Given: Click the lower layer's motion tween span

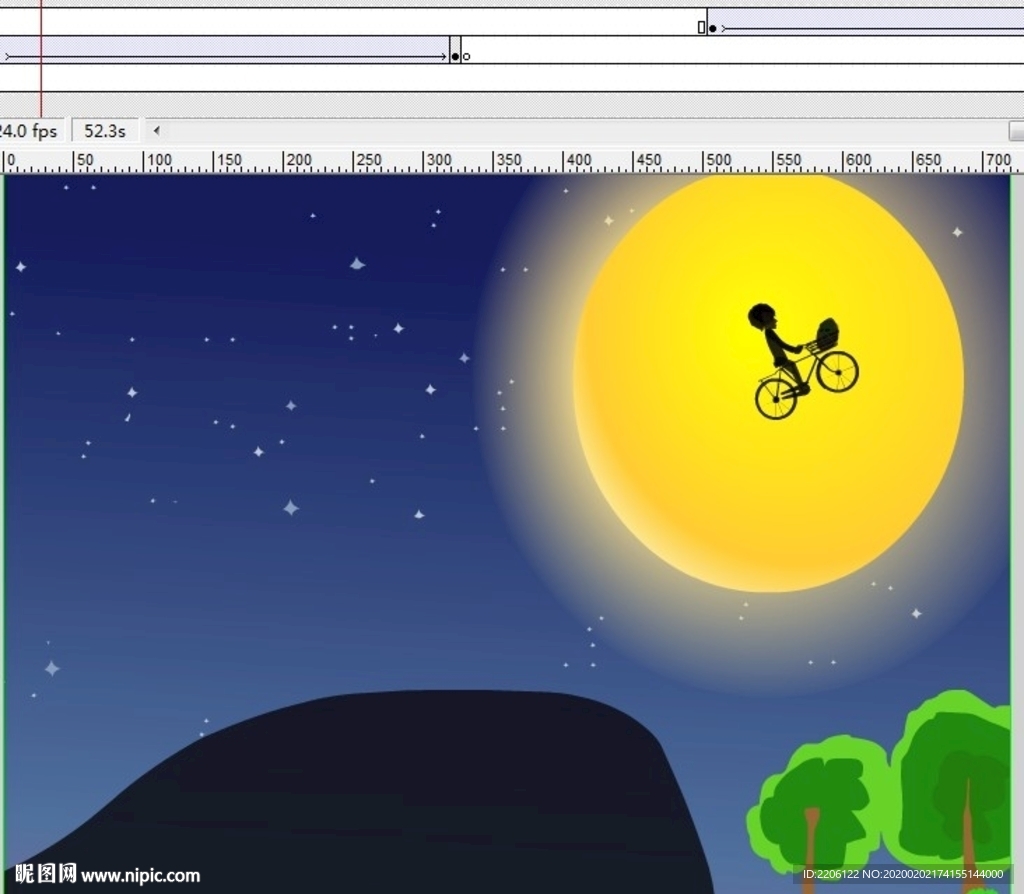Looking at the screenshot, I should [x=225, y=50].
